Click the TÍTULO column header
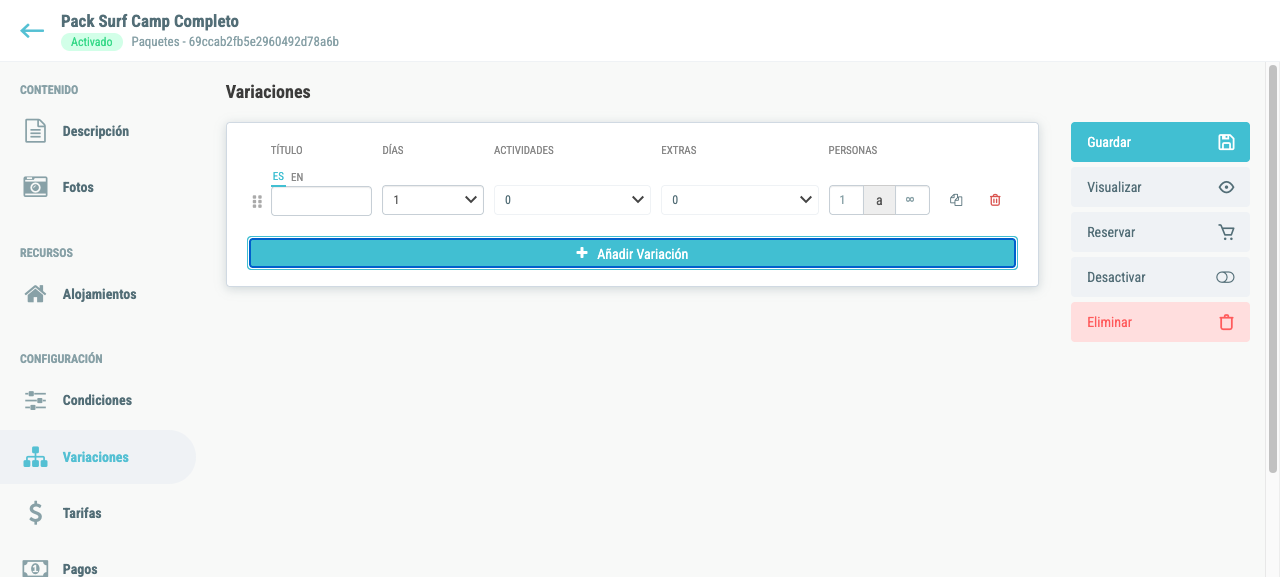This screenshot has width=1280, height=577. 287,150
